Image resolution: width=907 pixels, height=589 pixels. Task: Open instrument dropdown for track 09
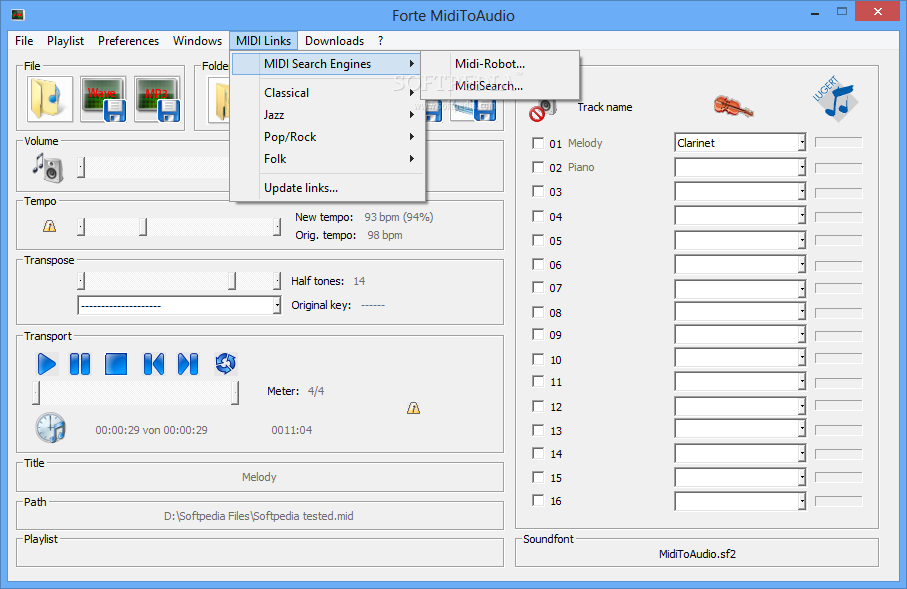[802, 335]
